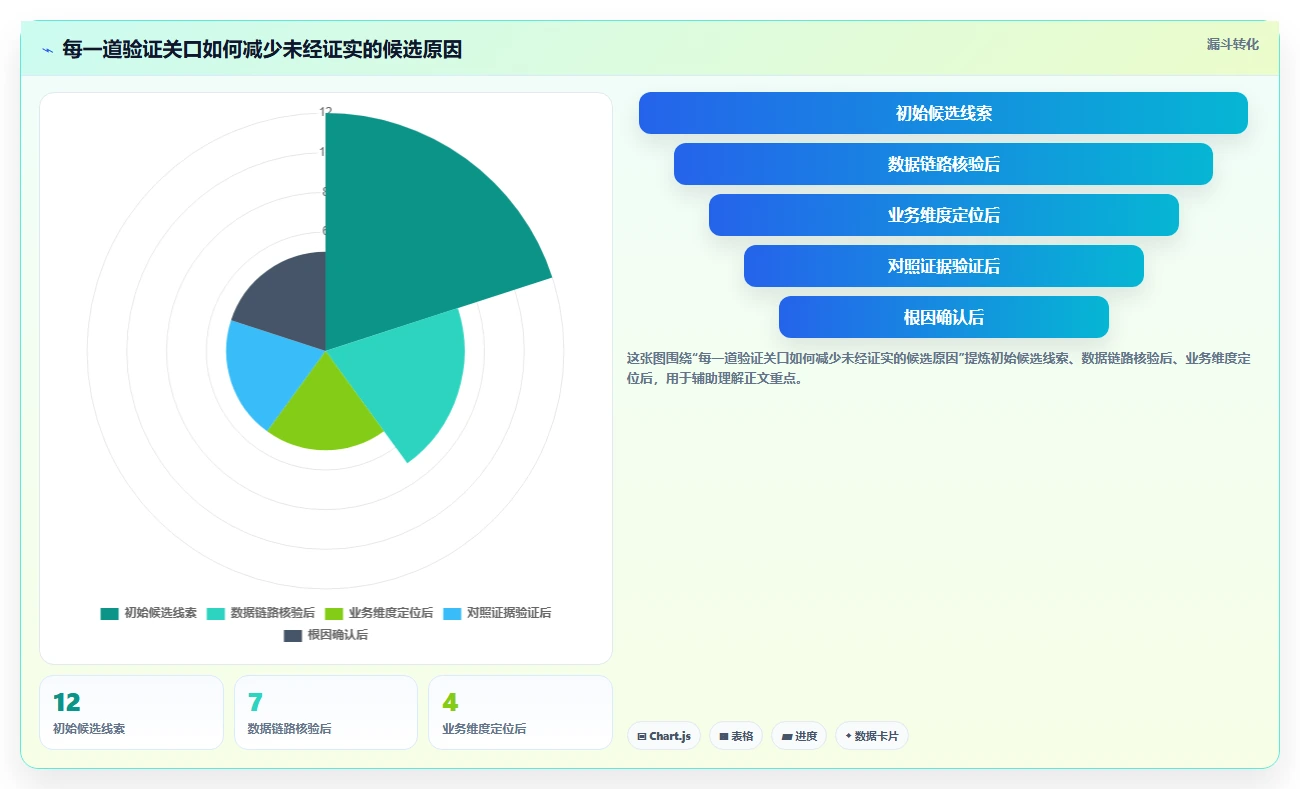Toggle 数据链路核验后 legend color swatch
1300x789 pixels.
216,613
